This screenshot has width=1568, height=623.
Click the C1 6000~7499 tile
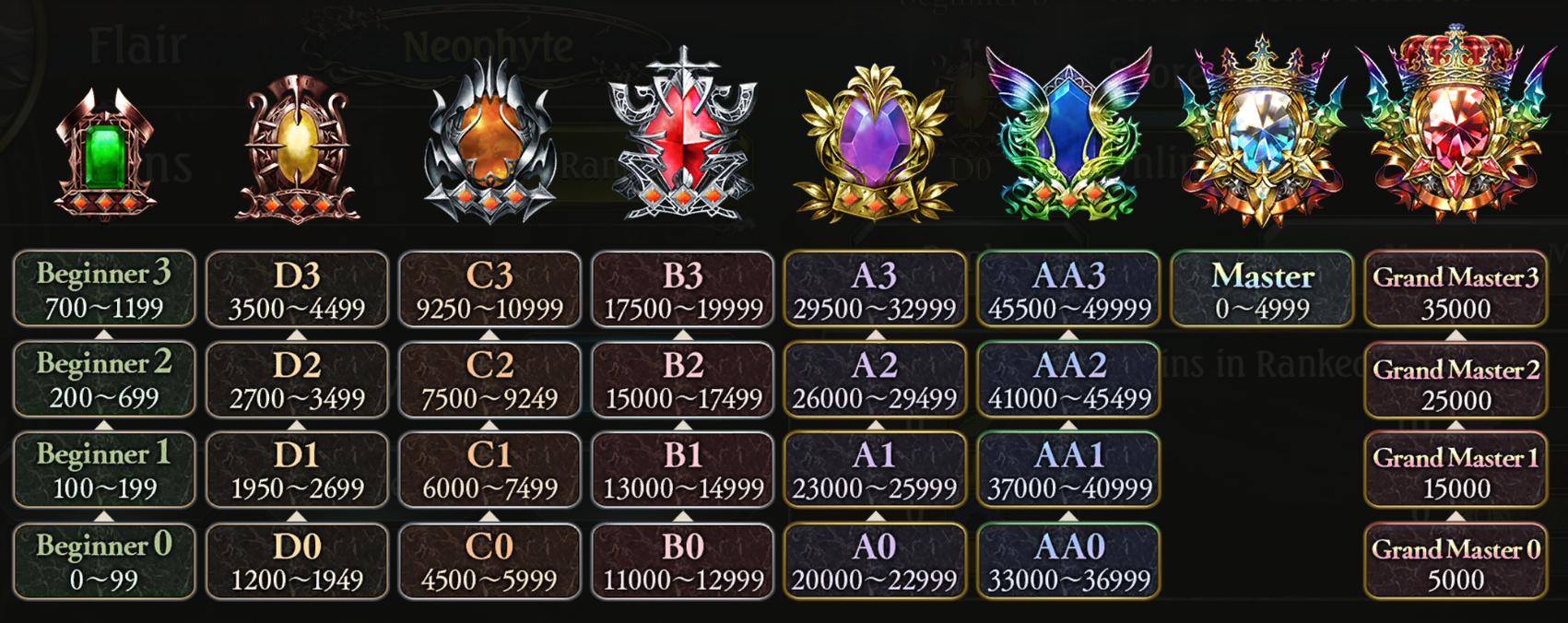489,470
